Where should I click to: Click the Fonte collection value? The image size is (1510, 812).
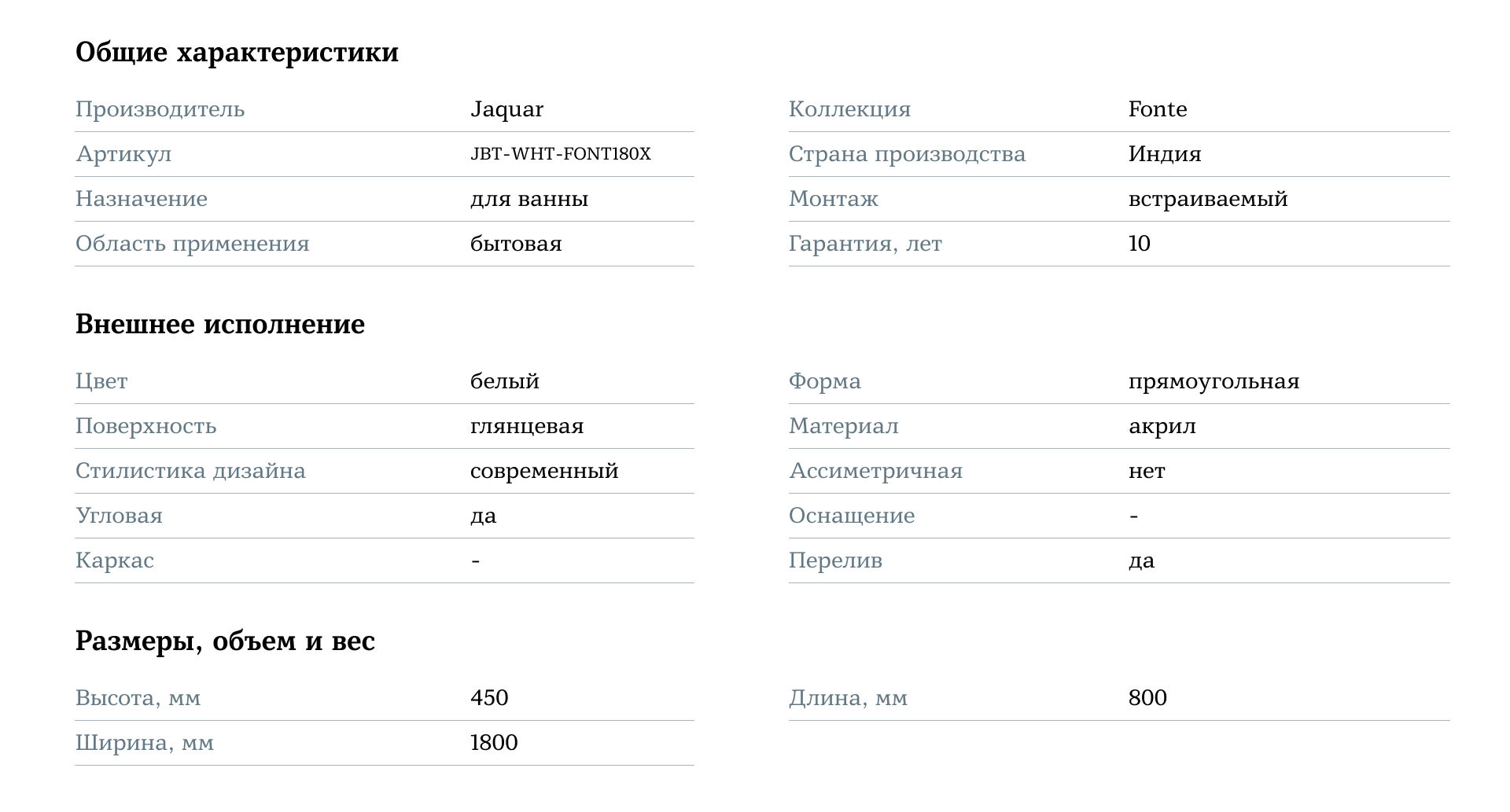click(x=1157, y=109)
